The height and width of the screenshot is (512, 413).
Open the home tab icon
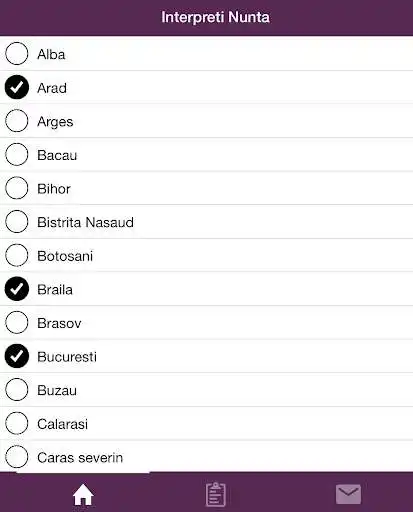coord(83,494)
